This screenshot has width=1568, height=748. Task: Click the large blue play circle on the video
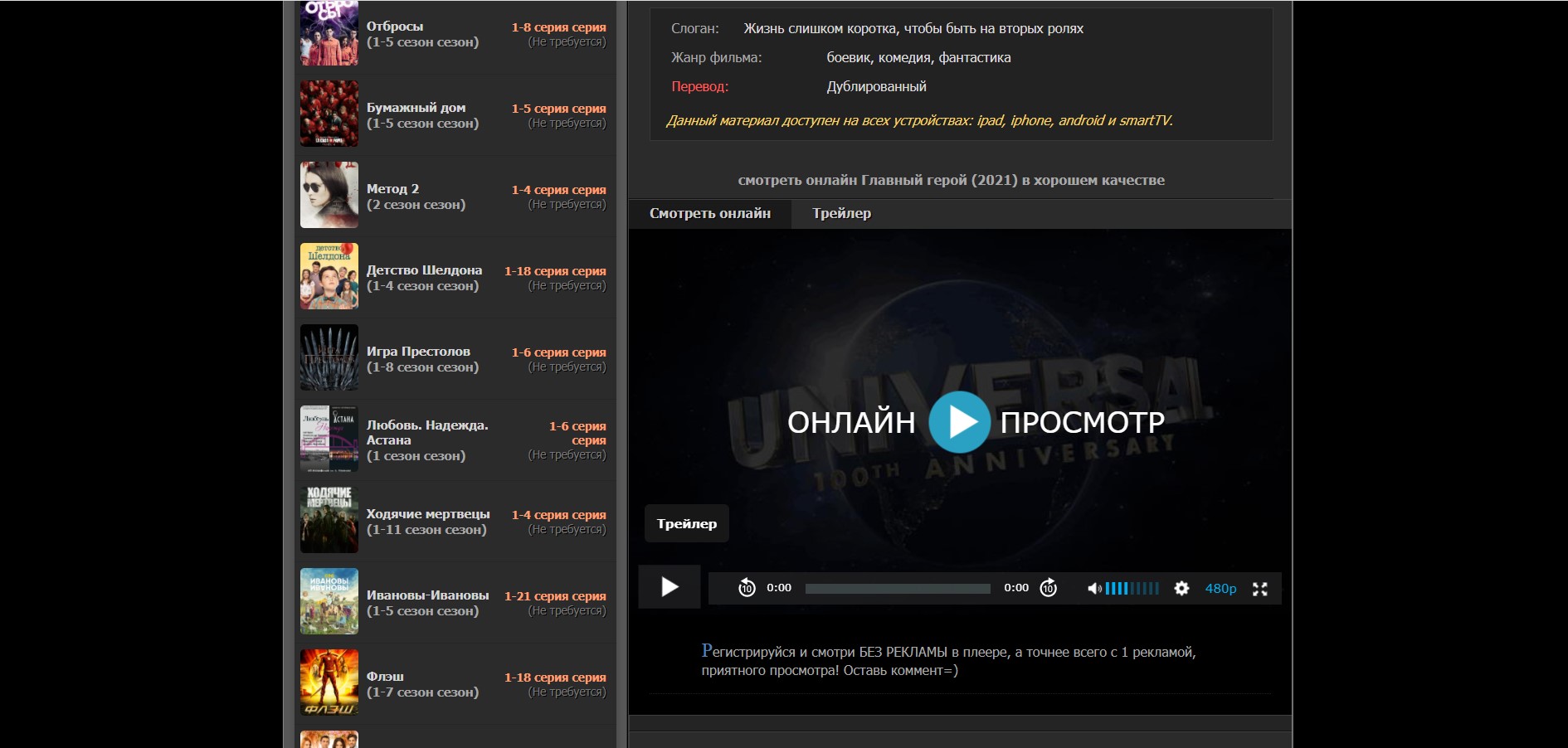pos(959,422)
